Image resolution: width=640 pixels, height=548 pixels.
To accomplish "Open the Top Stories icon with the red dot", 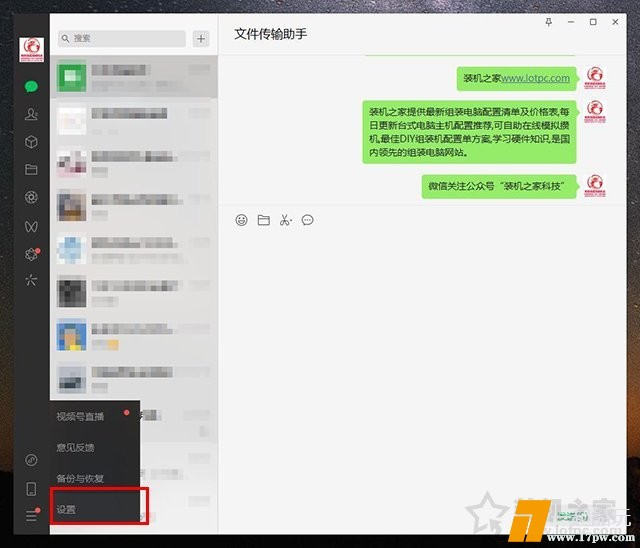I will click(32, 254).
